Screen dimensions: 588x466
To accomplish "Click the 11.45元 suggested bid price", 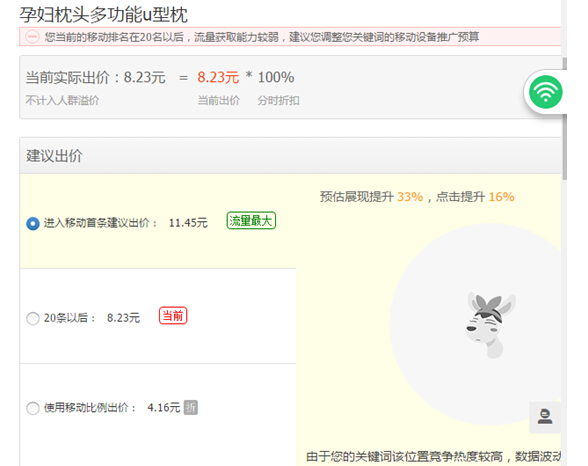I will [x=188, y=223].
